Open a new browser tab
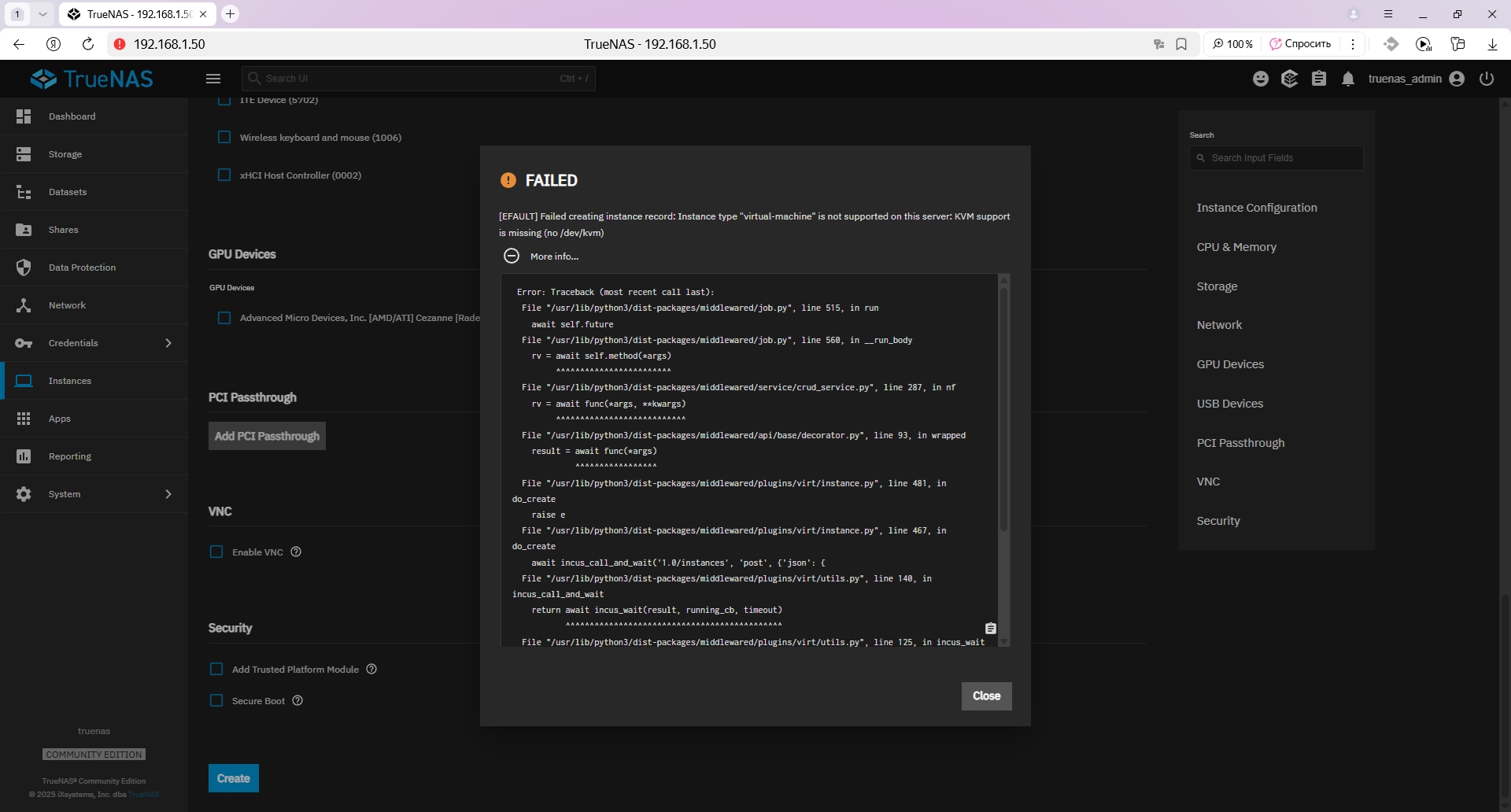The width and height of the screenshot is (1511, 812). tap(230, 14)
